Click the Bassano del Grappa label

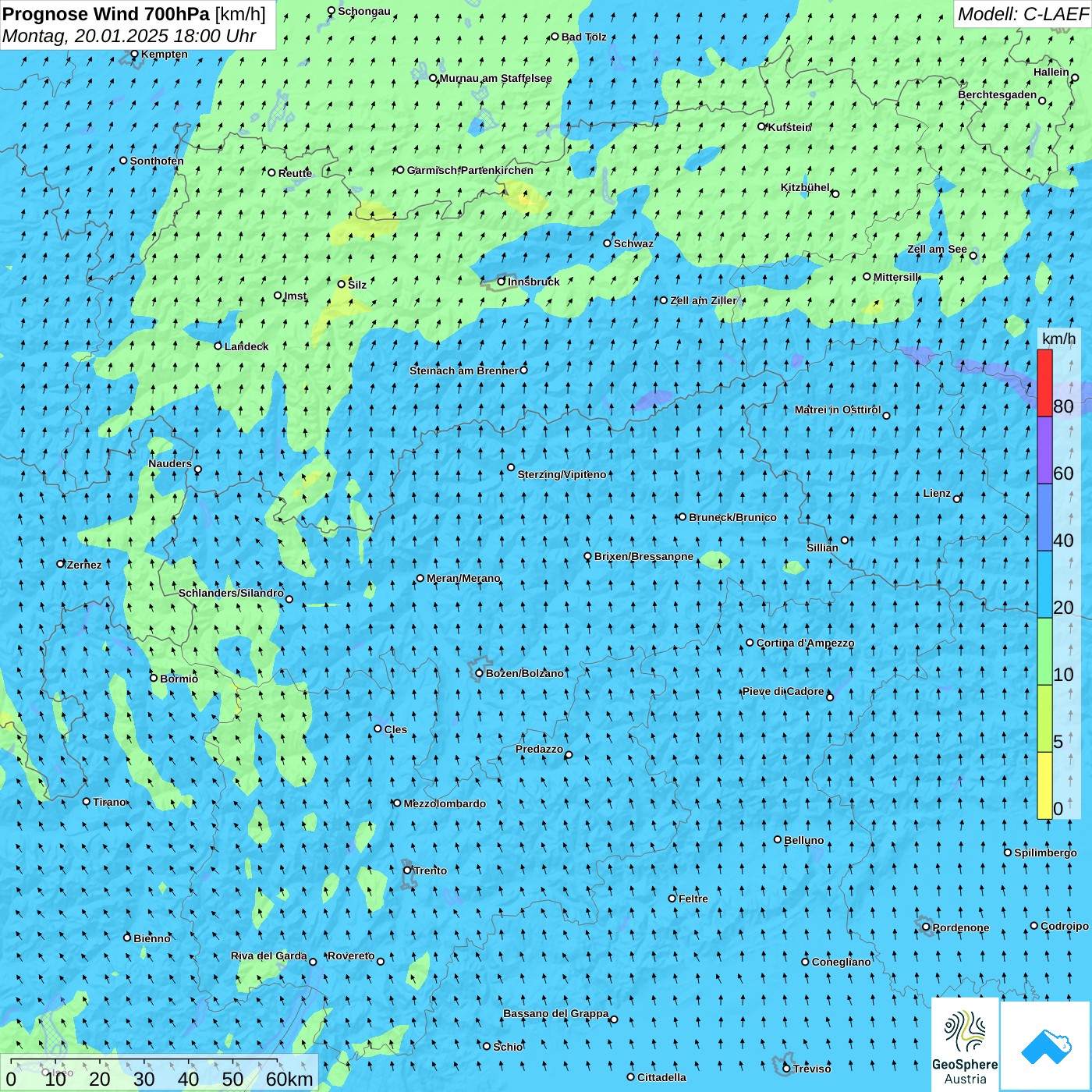(556, 1013)
